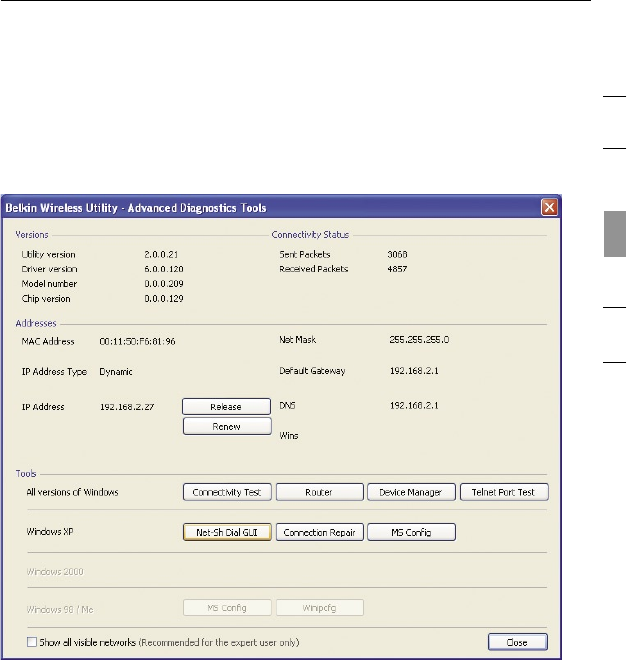Open the Router tool
627x660 pixels.
(318, 492)
